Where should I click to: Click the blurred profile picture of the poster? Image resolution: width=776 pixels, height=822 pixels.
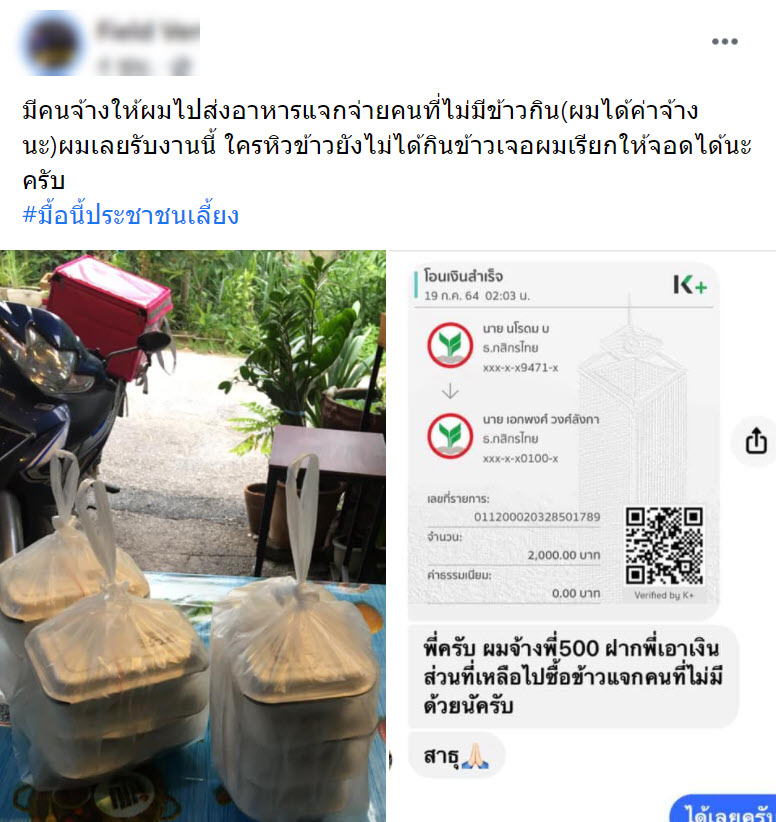[52, 42]
